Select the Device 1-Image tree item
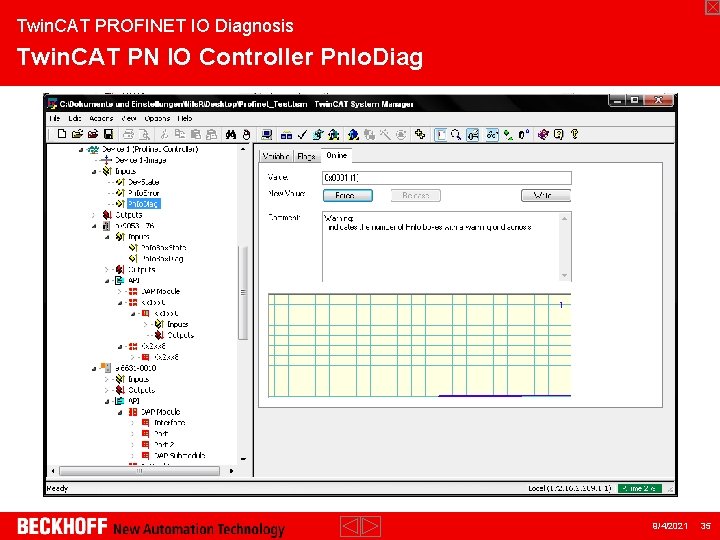This screenshot has height=540, width=720. 140,160
